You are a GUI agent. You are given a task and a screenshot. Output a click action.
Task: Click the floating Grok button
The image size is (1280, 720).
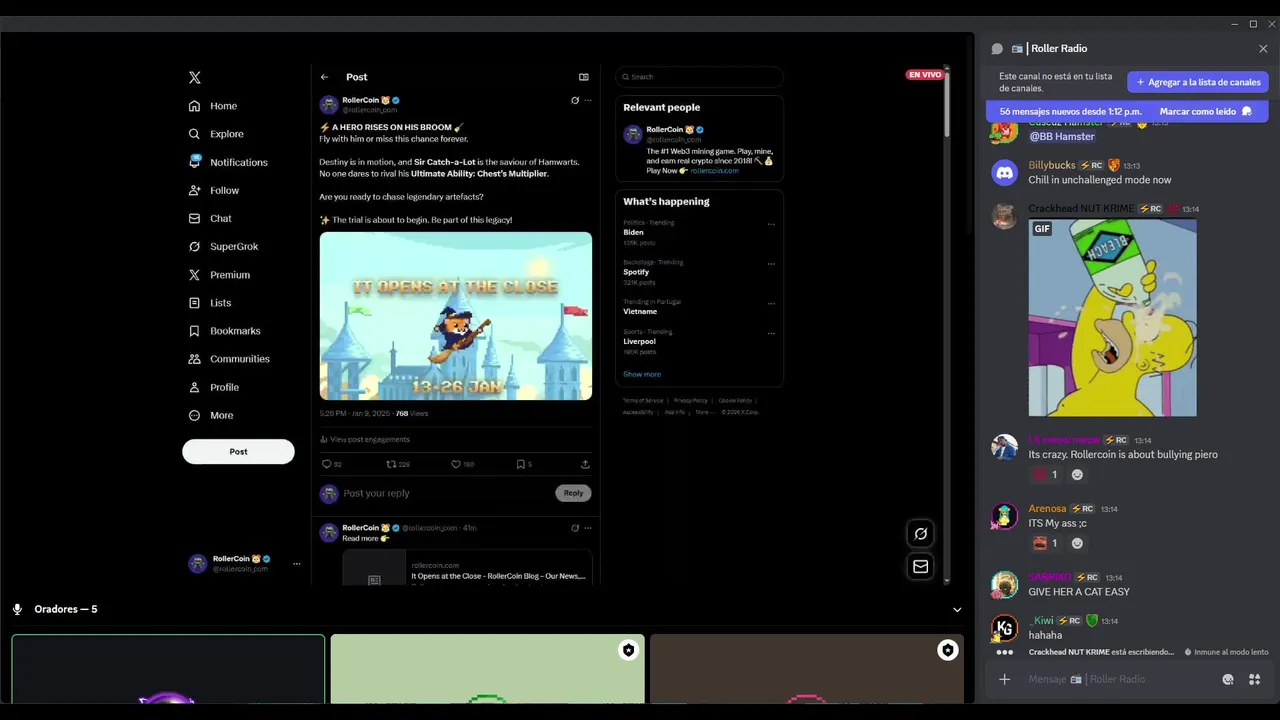(921, 534)
